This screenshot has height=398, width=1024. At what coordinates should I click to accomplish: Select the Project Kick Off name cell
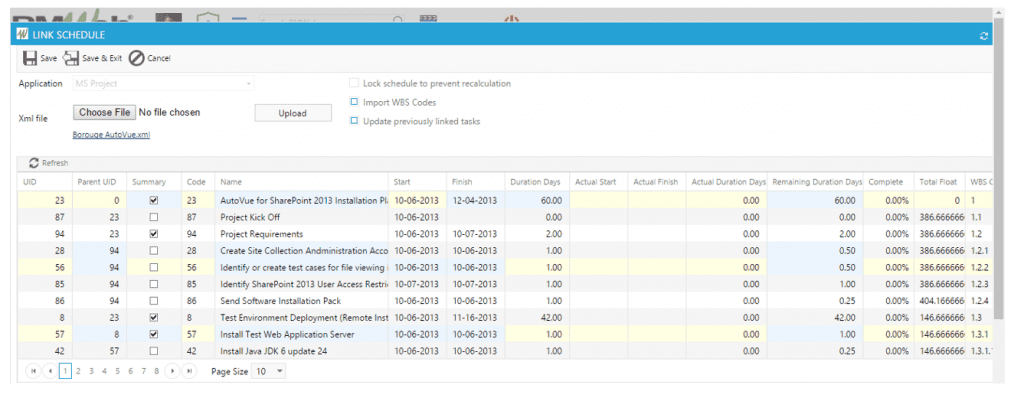click(302, 217)
